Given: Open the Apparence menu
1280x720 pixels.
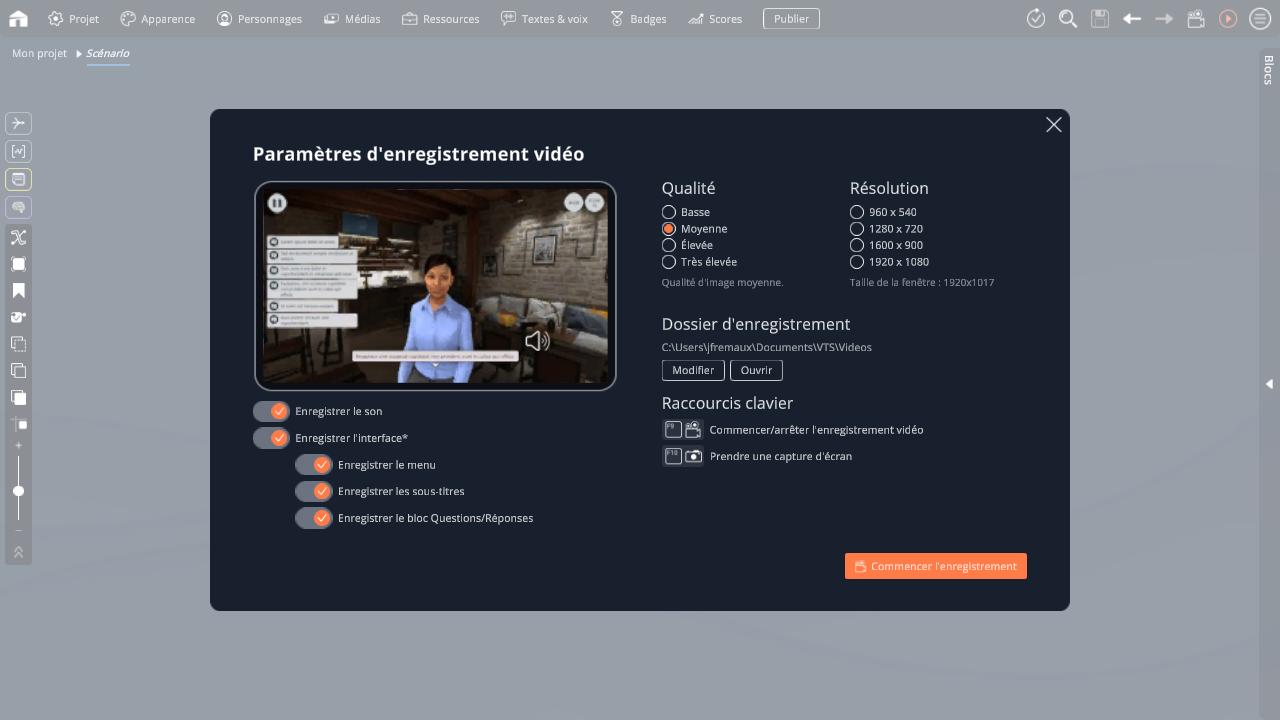Looking at the screenshot, I should point(157,18).
